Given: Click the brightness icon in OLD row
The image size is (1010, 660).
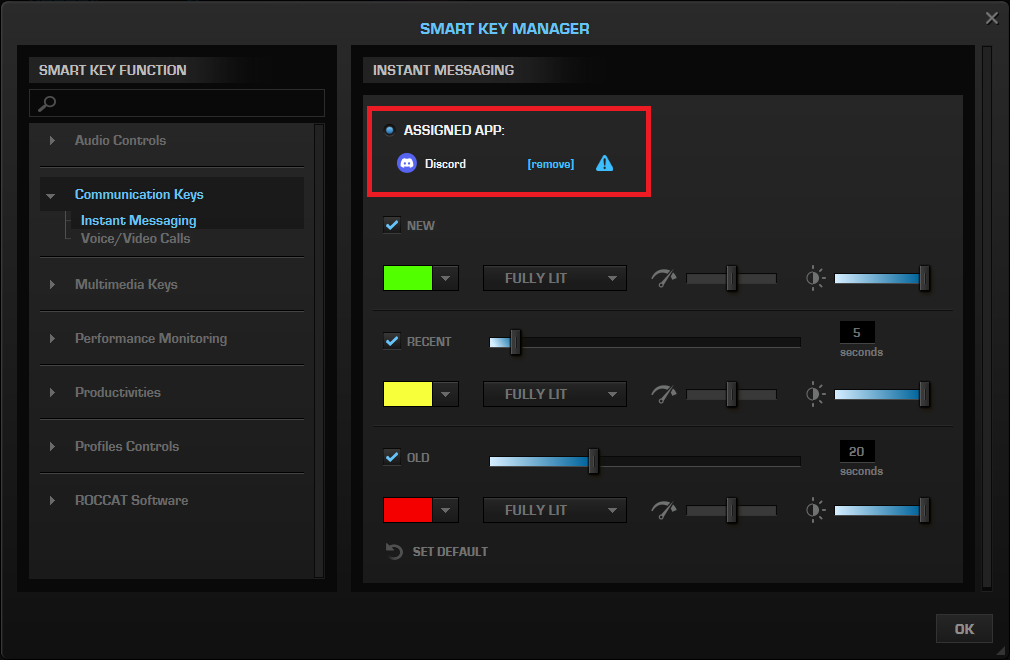Looking at the screenshot, I should click(x=815, y=510).
